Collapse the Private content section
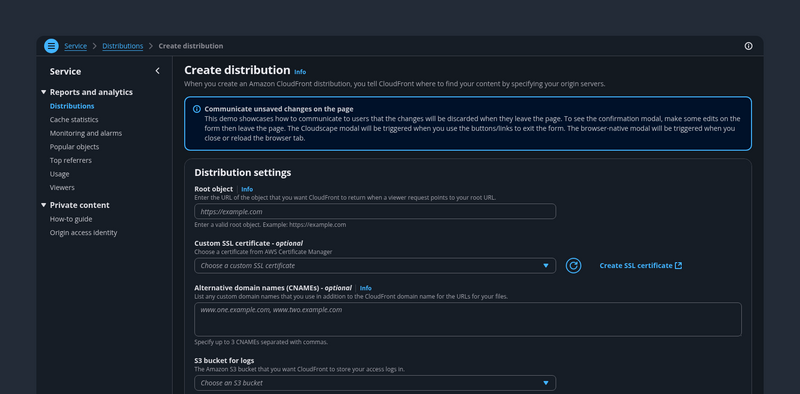The height and width of the screenshot is (394, 800). click(43, 205)
